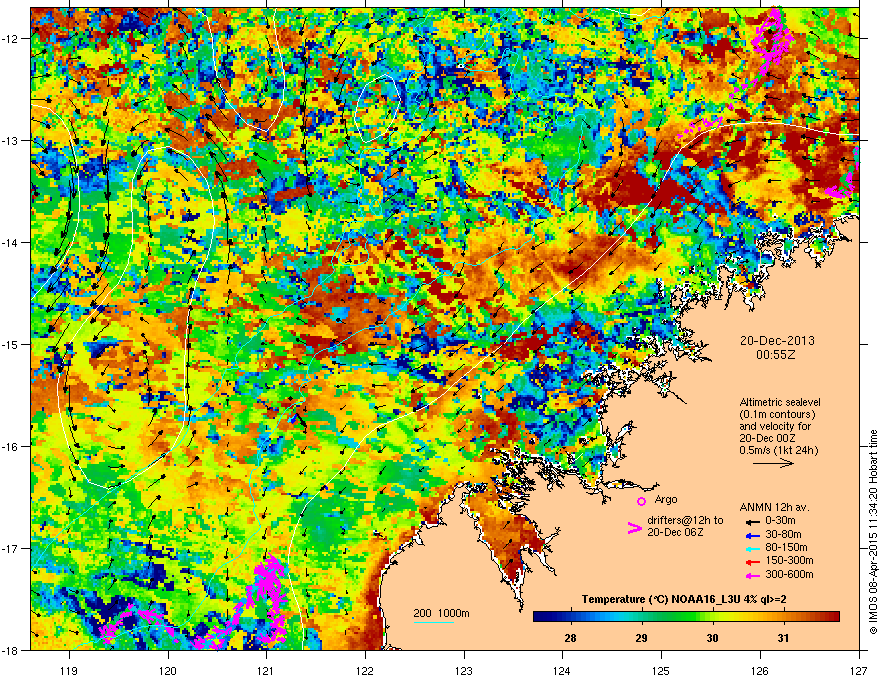
Task: Click the '20-Dec 00Z' velocity date text
Action: (x=767, y=438)
